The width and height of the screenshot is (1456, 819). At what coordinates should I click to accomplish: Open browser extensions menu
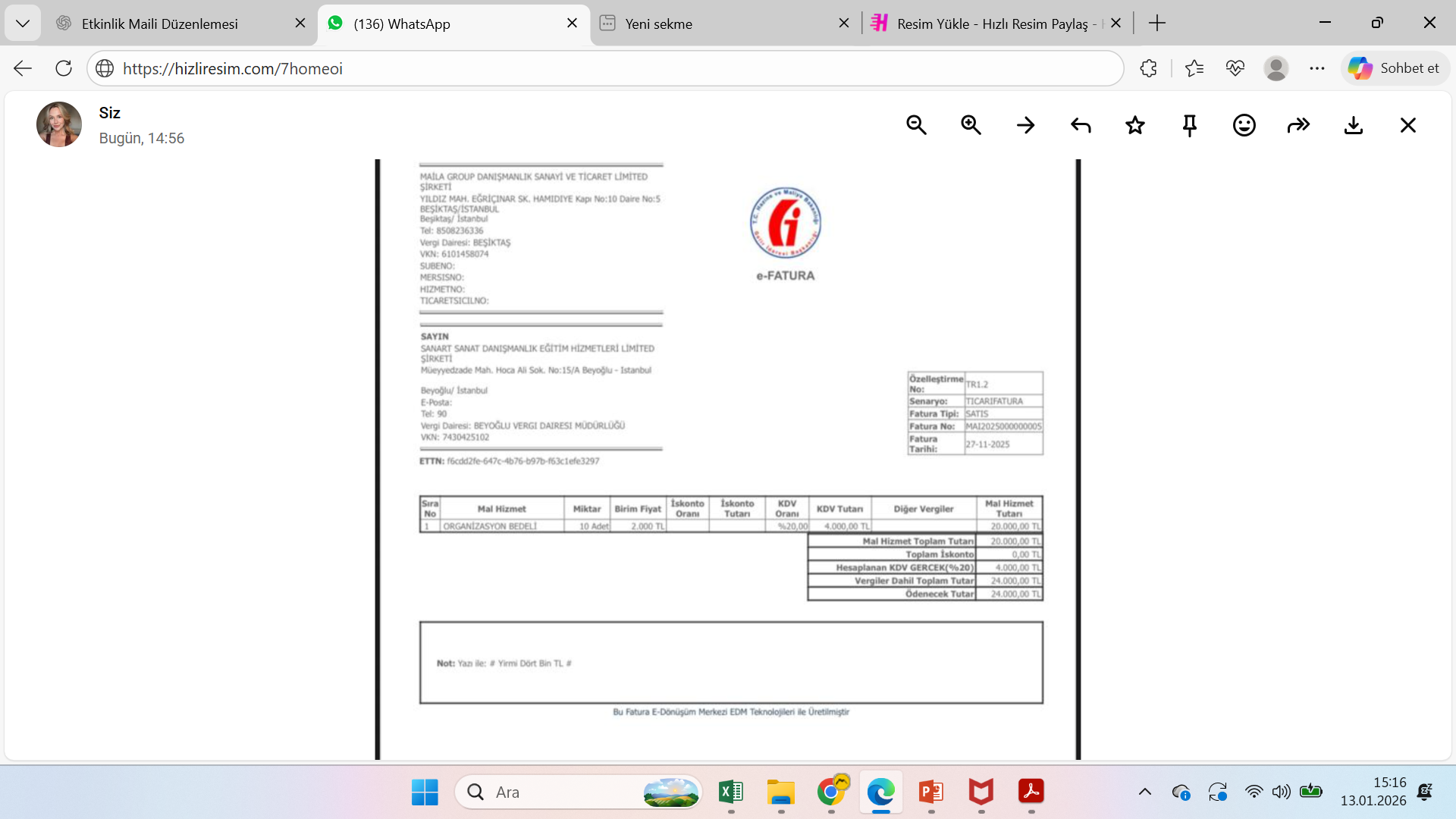click(1148, 68)
